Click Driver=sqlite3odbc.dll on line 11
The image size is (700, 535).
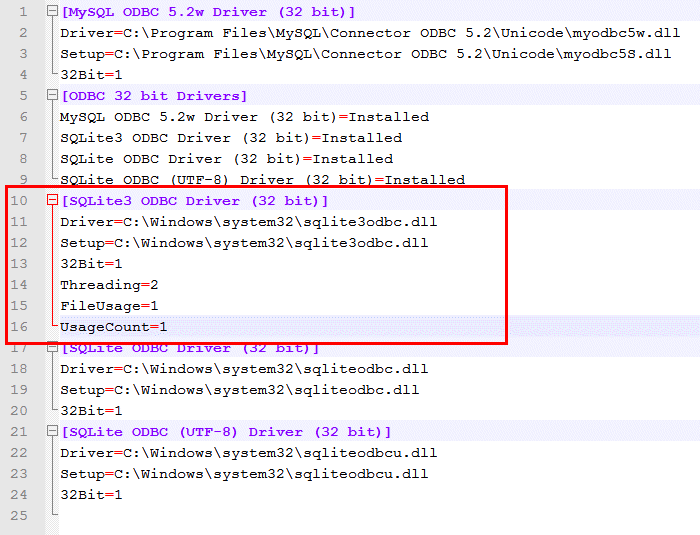coord(249,222)
